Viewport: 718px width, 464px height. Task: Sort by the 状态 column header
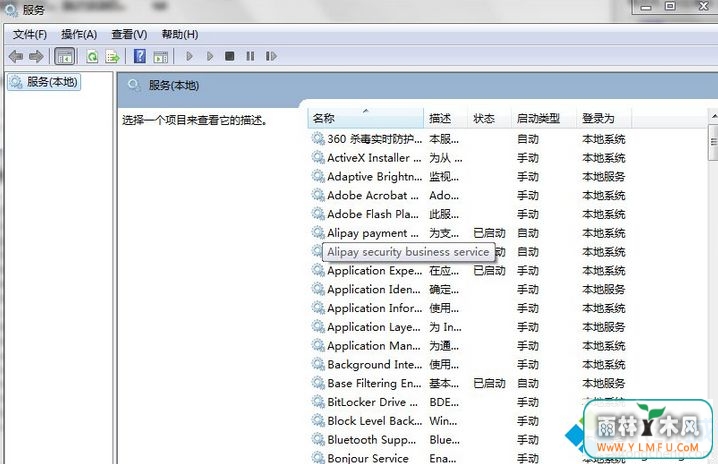[x=489, y=118]
